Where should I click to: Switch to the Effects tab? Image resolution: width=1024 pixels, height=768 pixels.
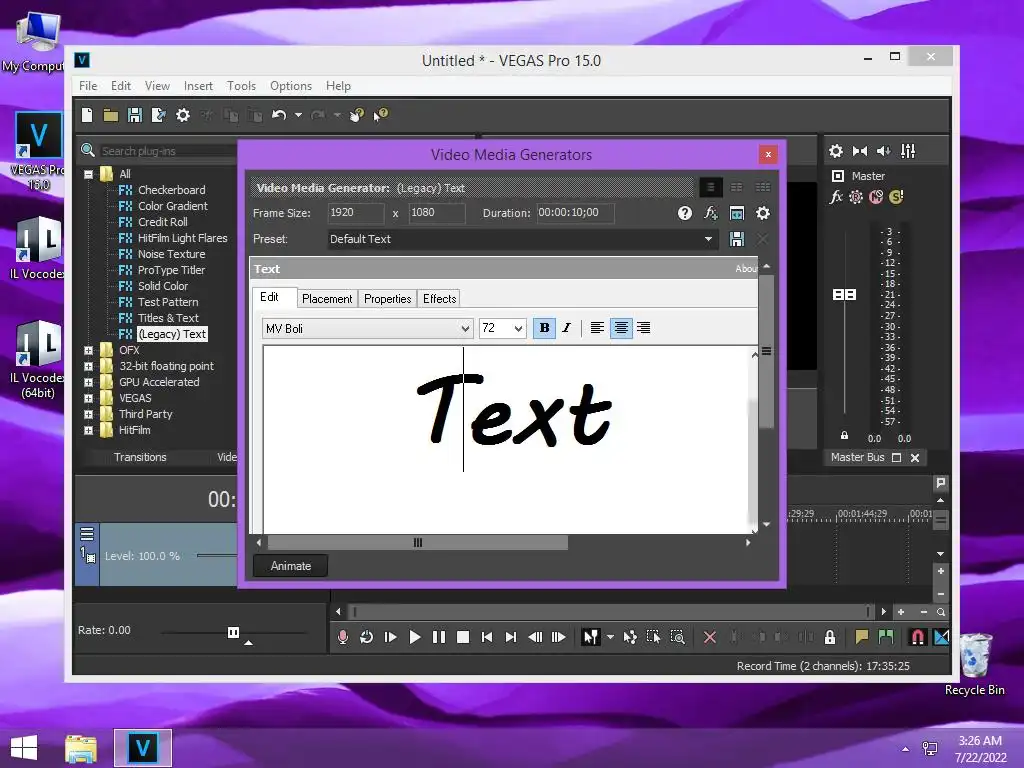pyautogui.click(x=440, y=298)
